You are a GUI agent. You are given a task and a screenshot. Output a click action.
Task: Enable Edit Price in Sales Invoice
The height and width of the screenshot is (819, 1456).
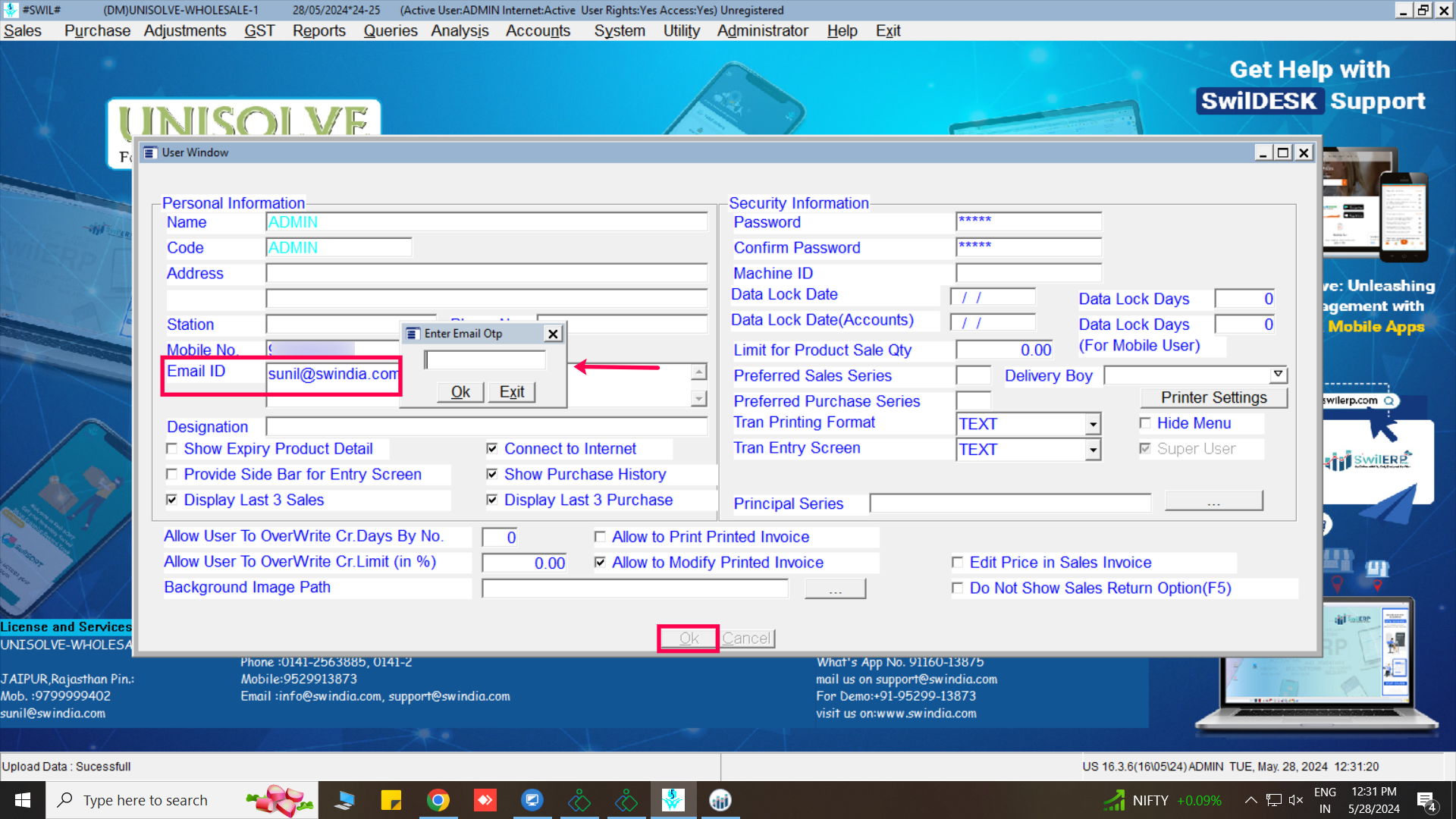[957, 563]
